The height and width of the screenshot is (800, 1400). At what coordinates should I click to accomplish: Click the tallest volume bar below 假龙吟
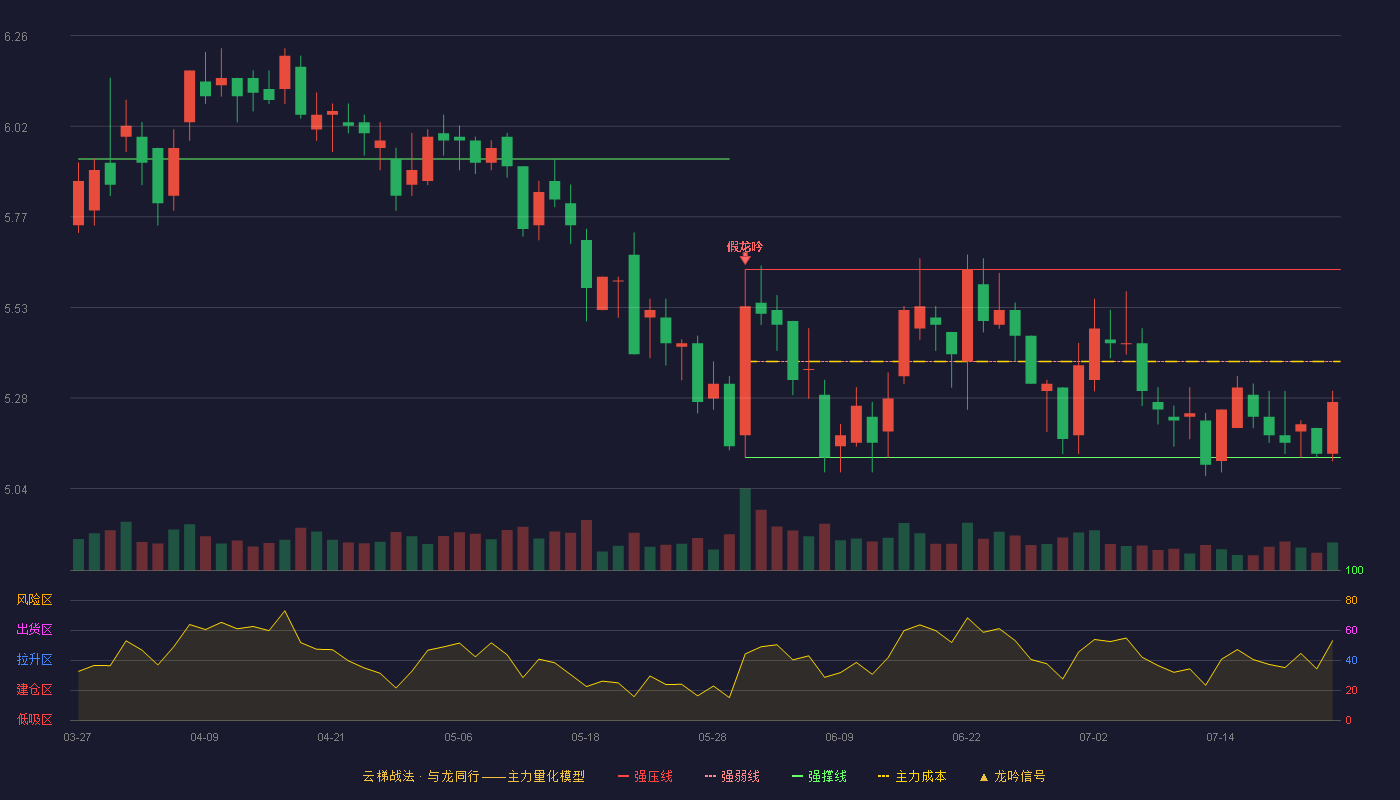[745, 529]
